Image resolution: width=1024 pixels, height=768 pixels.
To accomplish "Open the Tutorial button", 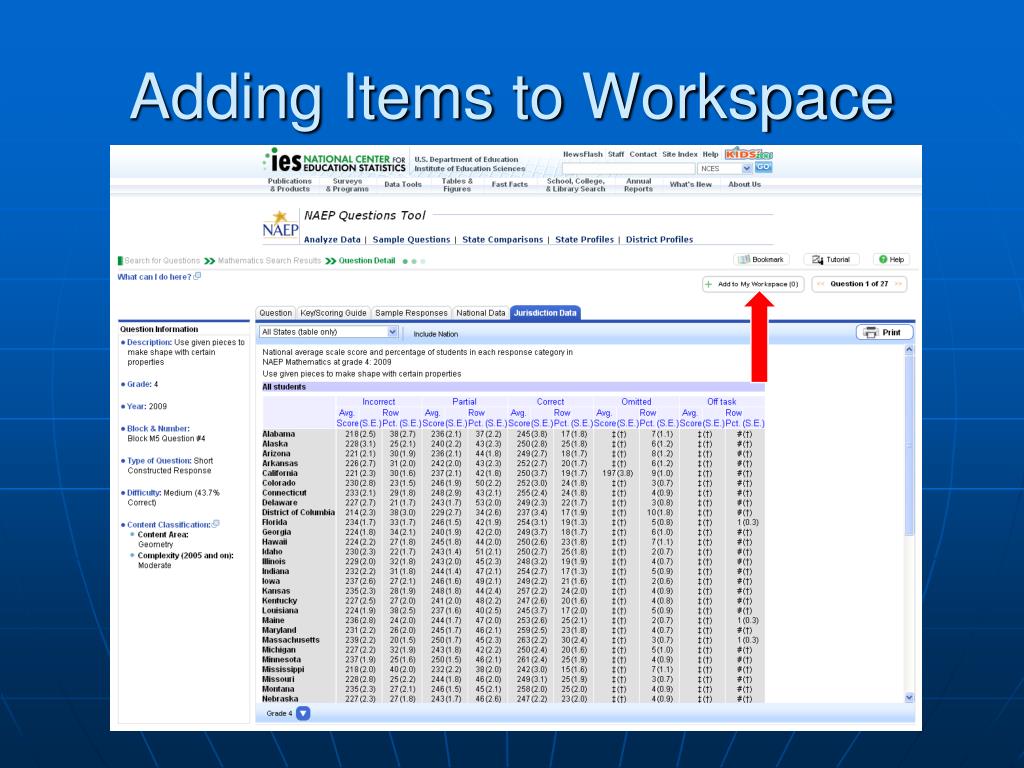I will [x=831, y=259].
